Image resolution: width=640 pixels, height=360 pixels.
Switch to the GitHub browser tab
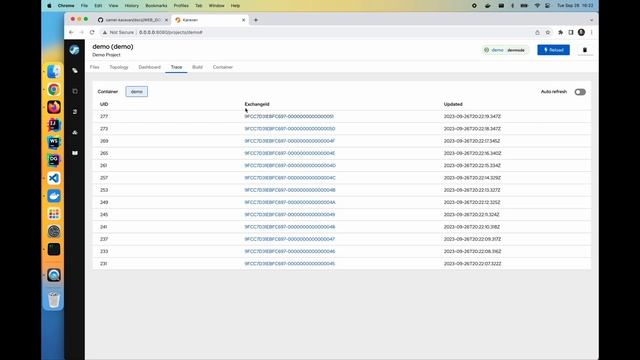pos(133,20)
